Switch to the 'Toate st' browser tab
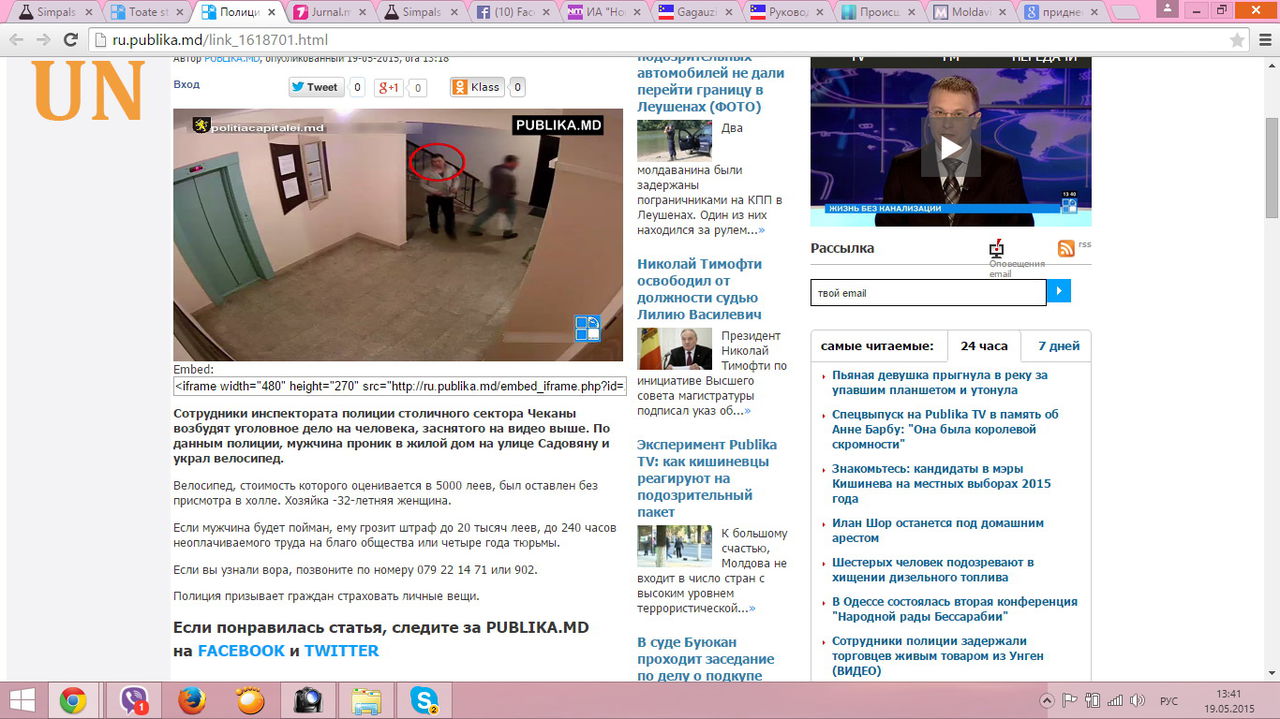The width and height of the screenshot is (1280, 719). tap(145, 12)
